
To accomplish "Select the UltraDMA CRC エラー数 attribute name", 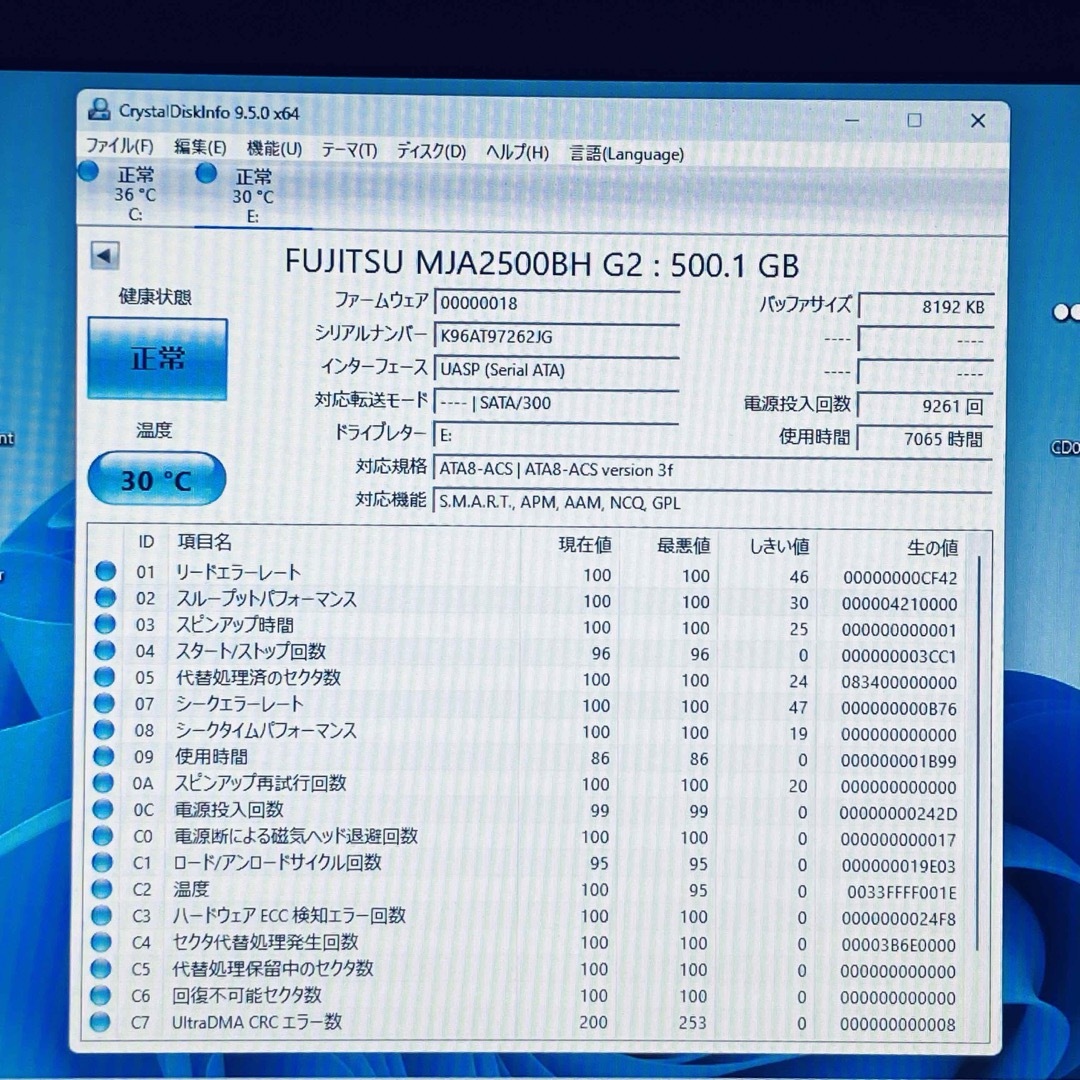I will click(257, 1022).
